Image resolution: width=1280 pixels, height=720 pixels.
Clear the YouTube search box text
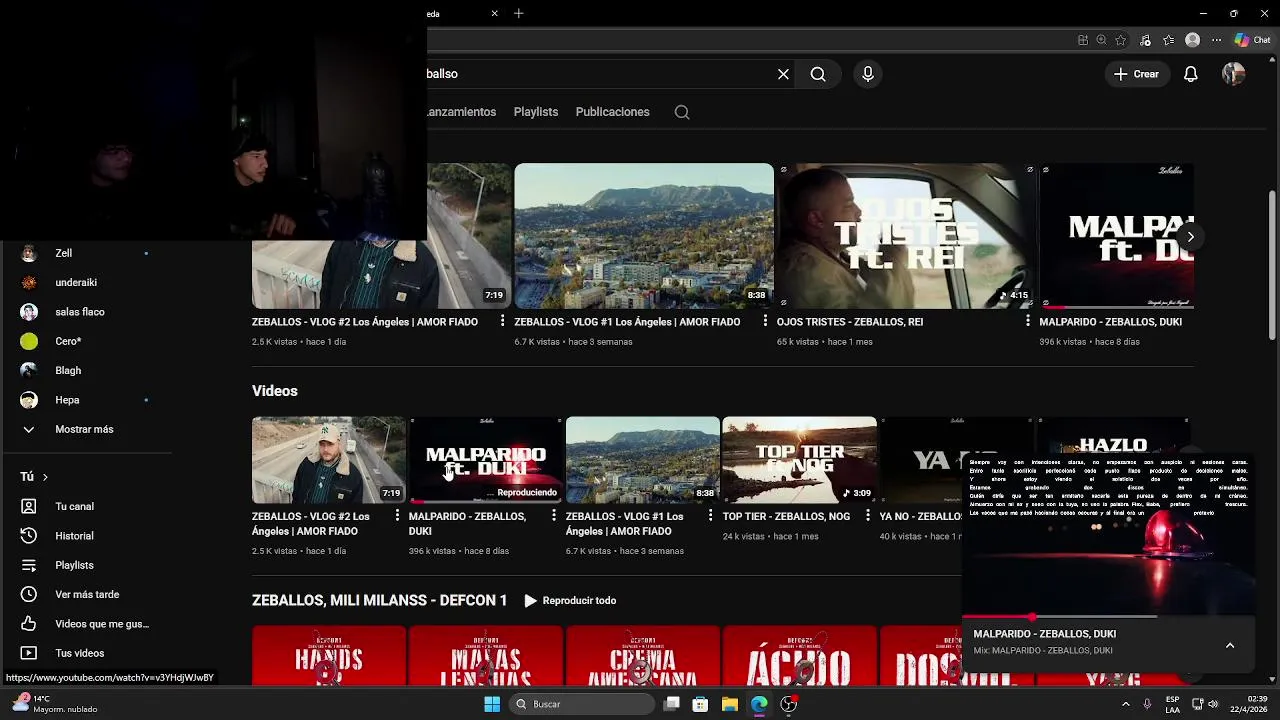(x=783, y=74)
